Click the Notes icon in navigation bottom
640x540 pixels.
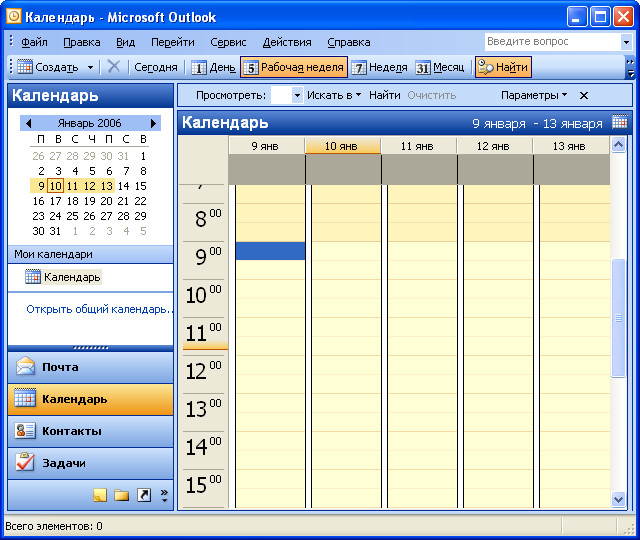(100, 495)
